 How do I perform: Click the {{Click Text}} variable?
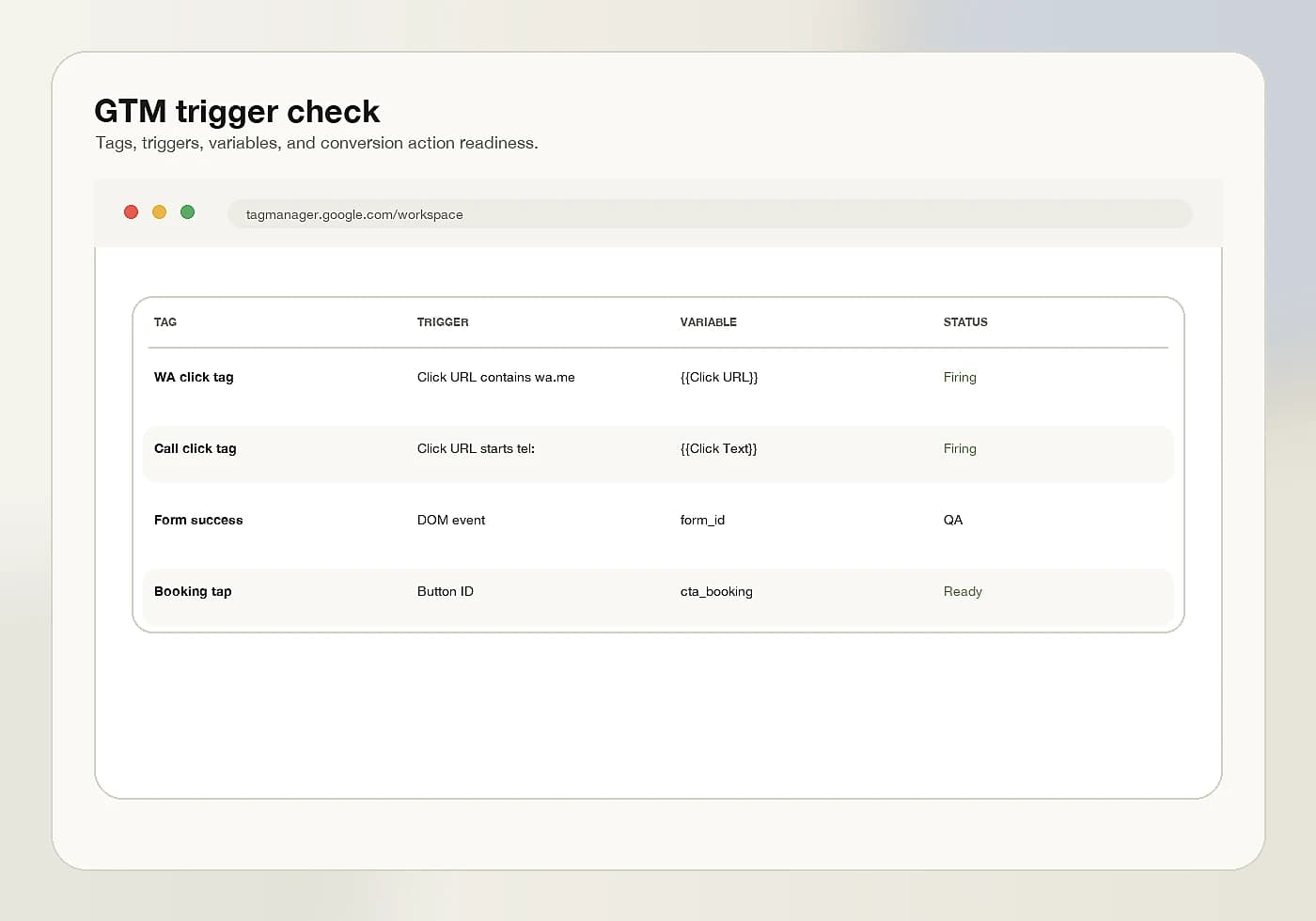[x=719, y=448]
